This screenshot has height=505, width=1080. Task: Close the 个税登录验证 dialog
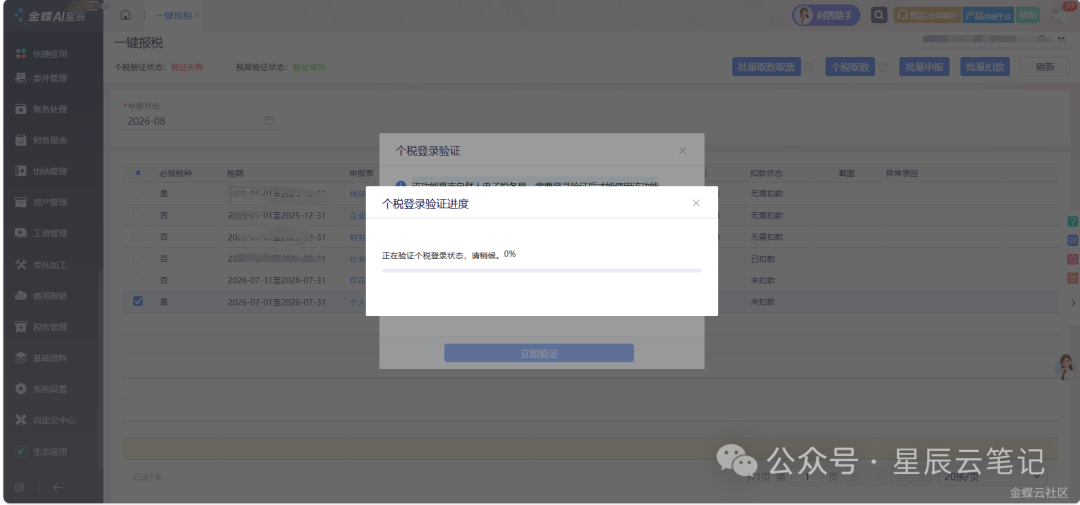(x=683, y=150)
